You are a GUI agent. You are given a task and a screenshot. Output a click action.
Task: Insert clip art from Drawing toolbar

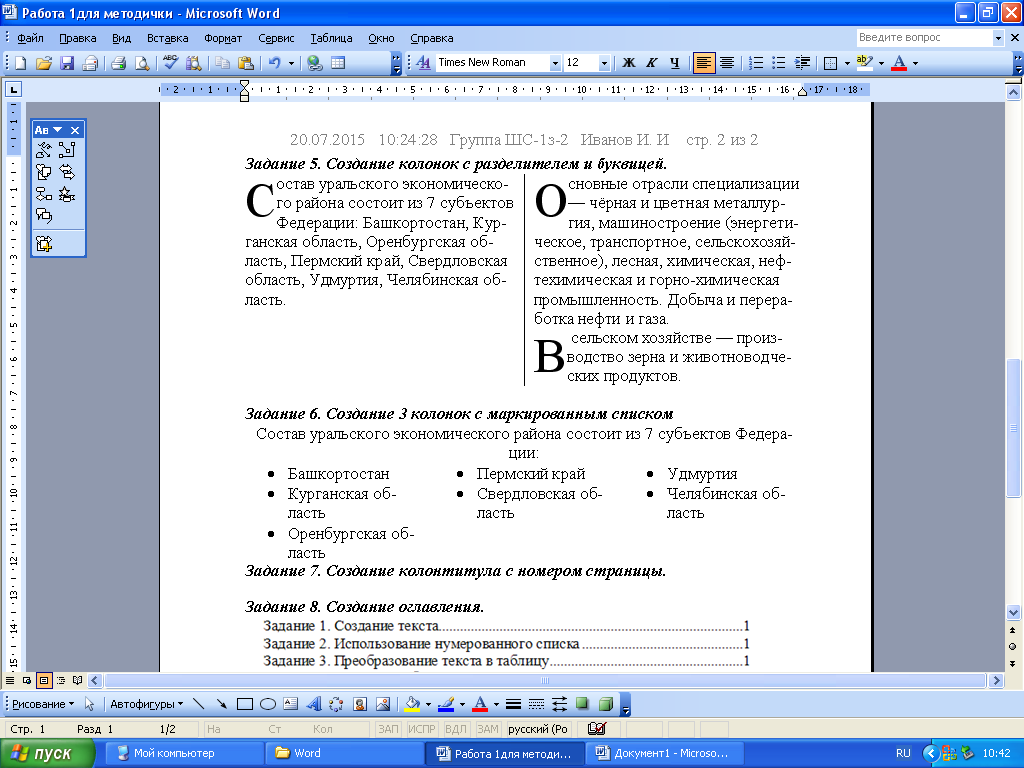coord(360,704)
